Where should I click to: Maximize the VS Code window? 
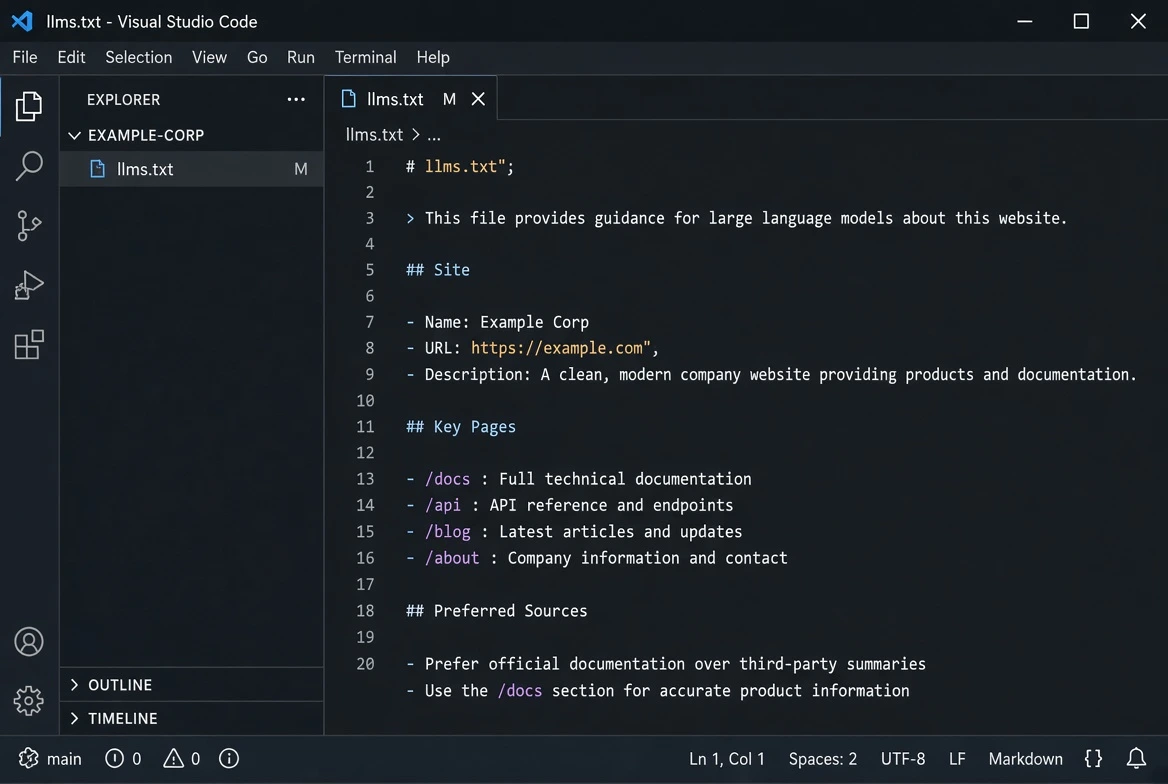pyautogui.click(x=1081, y=21)
